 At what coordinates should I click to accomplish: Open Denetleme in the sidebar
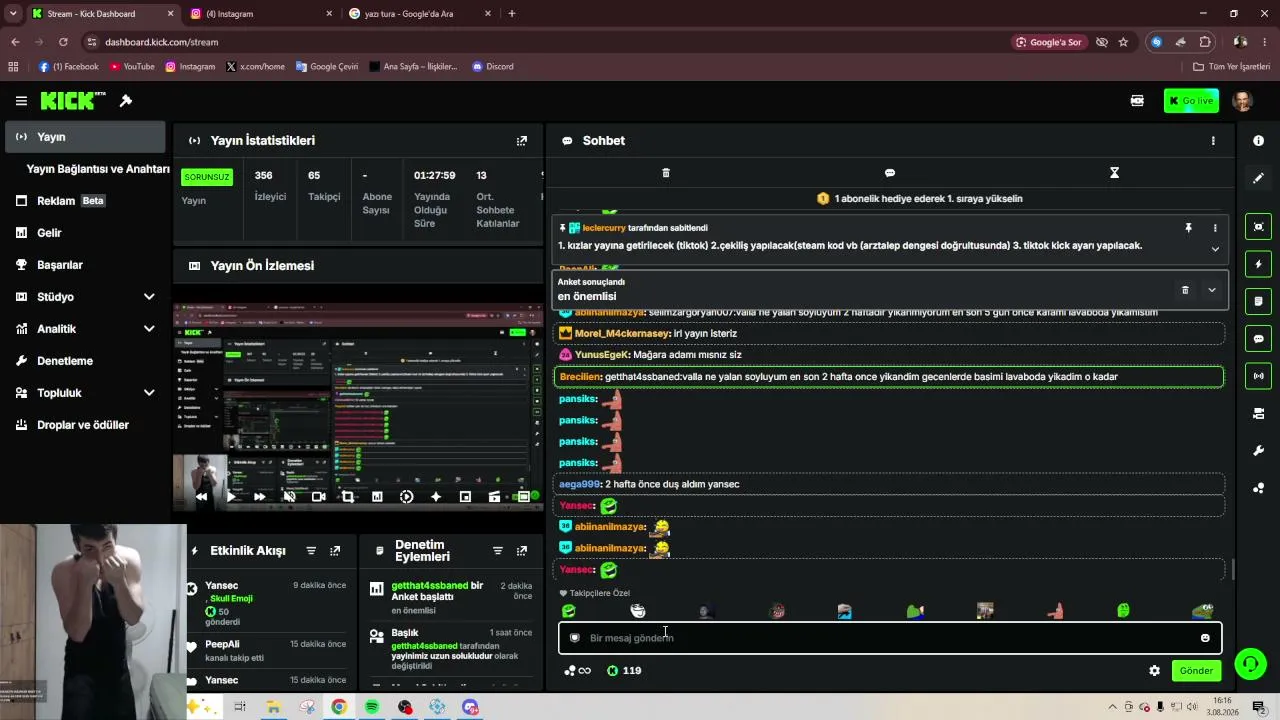pos(84,361)
